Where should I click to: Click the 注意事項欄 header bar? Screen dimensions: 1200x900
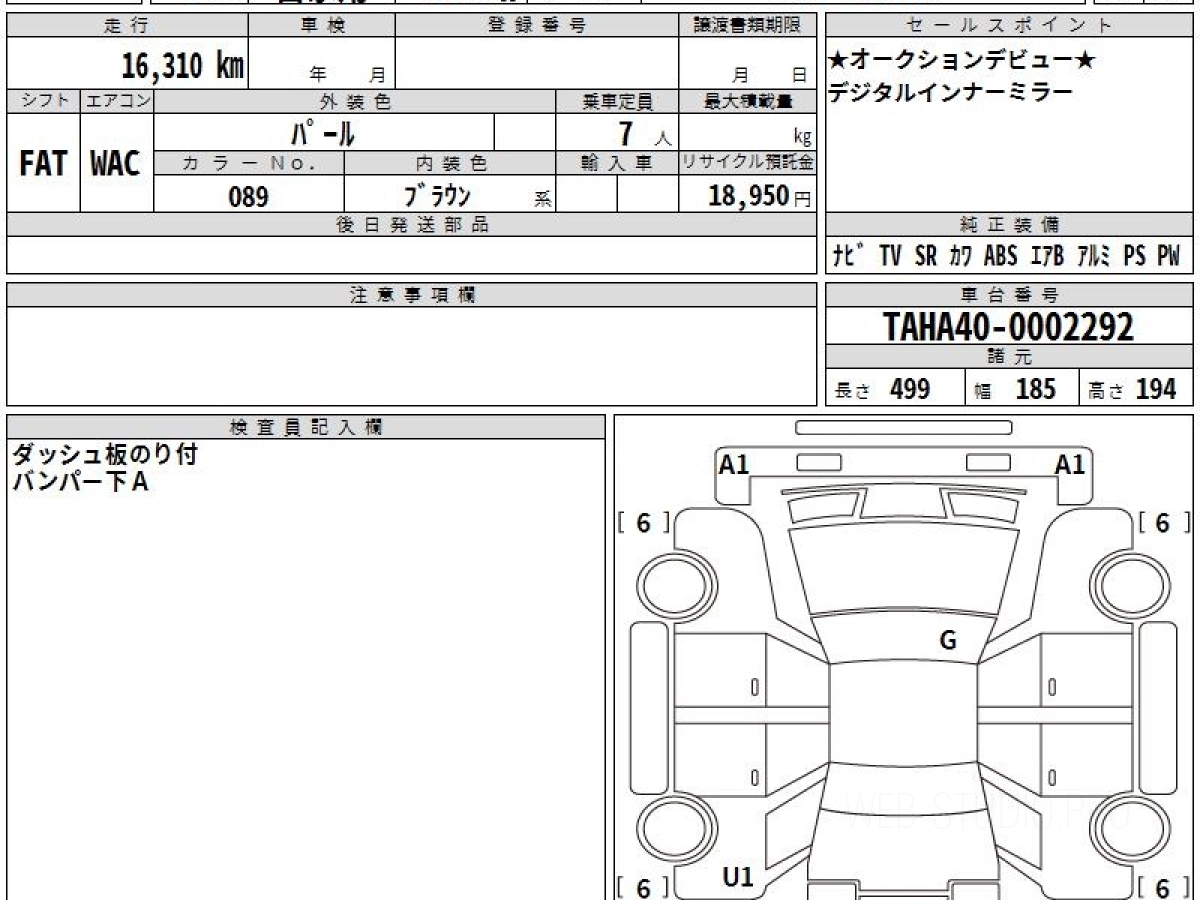(412, 295)
